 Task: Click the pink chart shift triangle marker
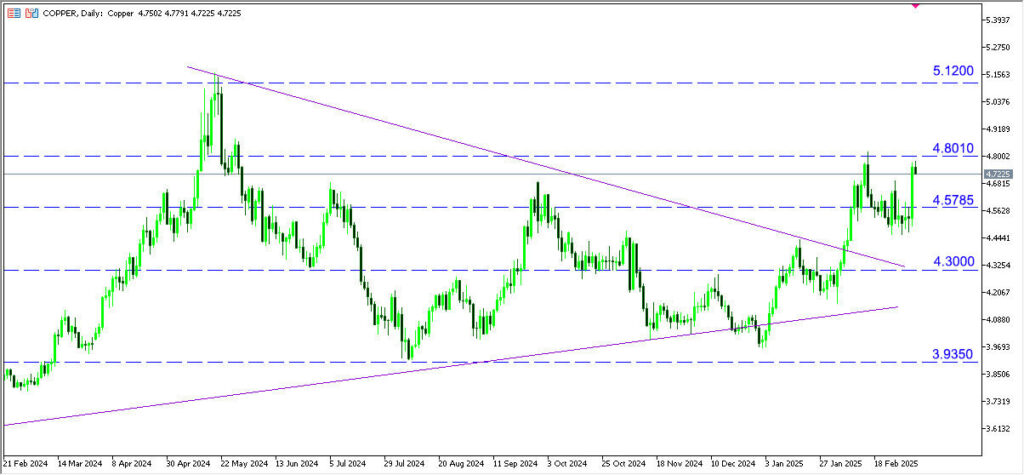click(915, 4)
